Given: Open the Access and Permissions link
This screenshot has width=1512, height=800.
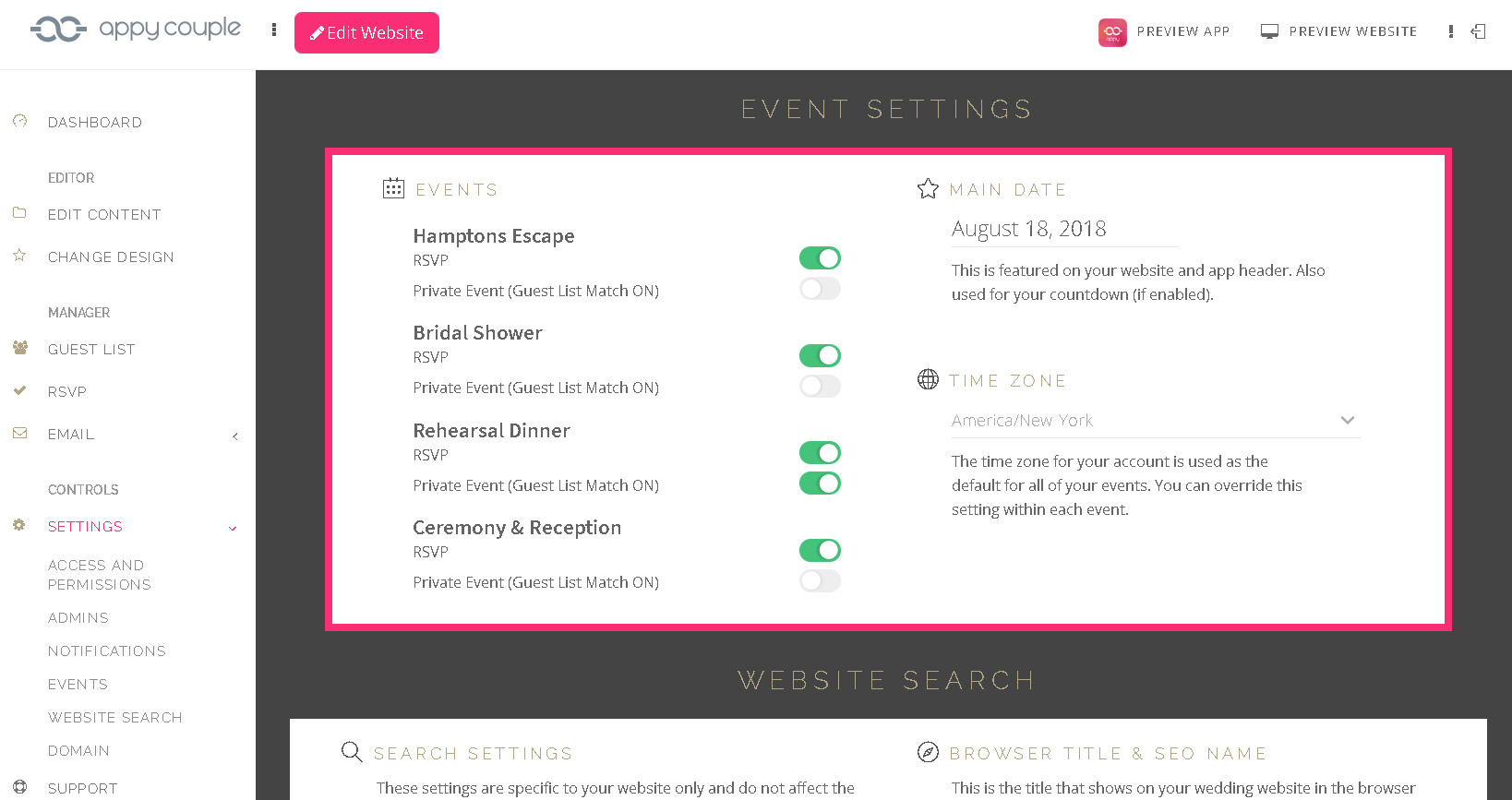Looking at the screenshot, I should [x=99, y=575].
